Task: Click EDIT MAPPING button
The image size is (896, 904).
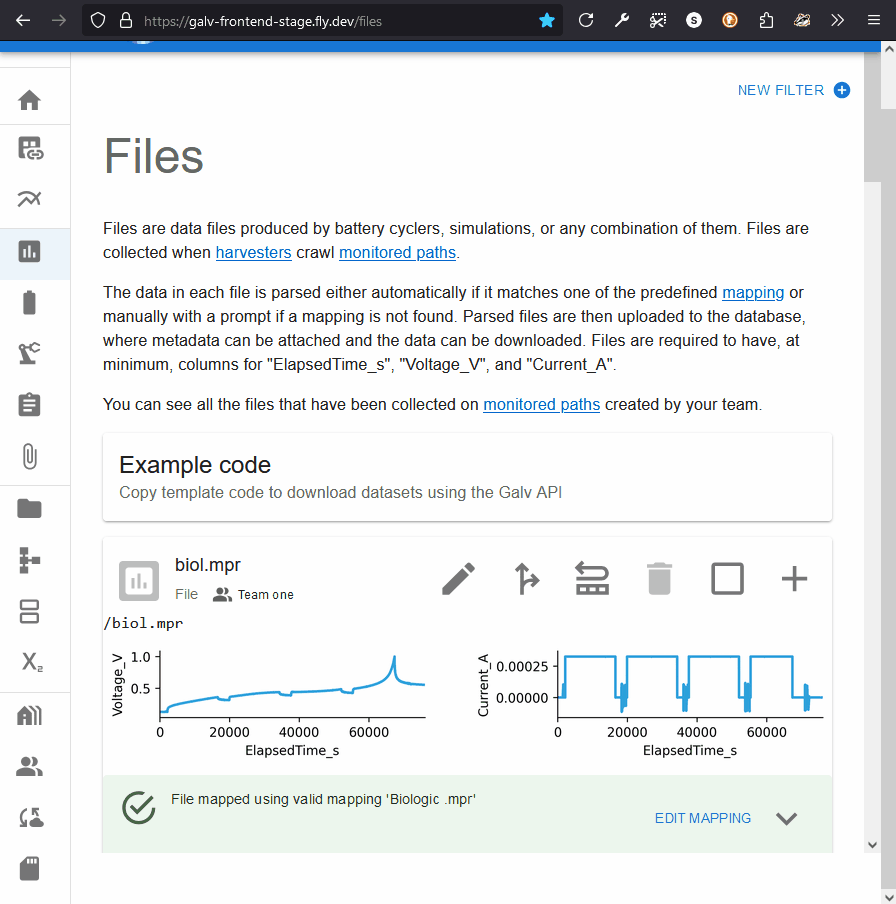Action: 702,818
